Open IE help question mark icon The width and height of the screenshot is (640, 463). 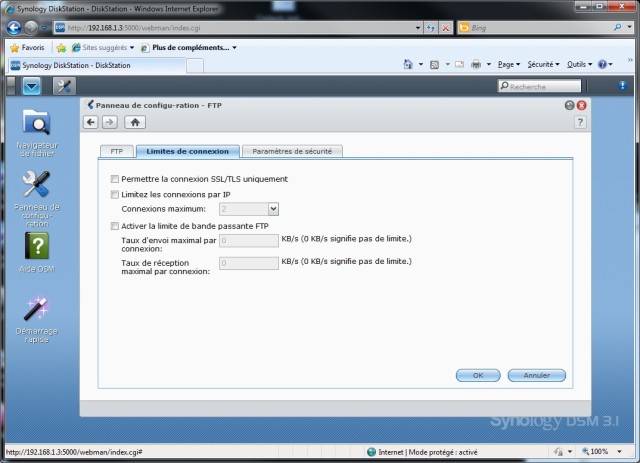[x=602, y=65]
